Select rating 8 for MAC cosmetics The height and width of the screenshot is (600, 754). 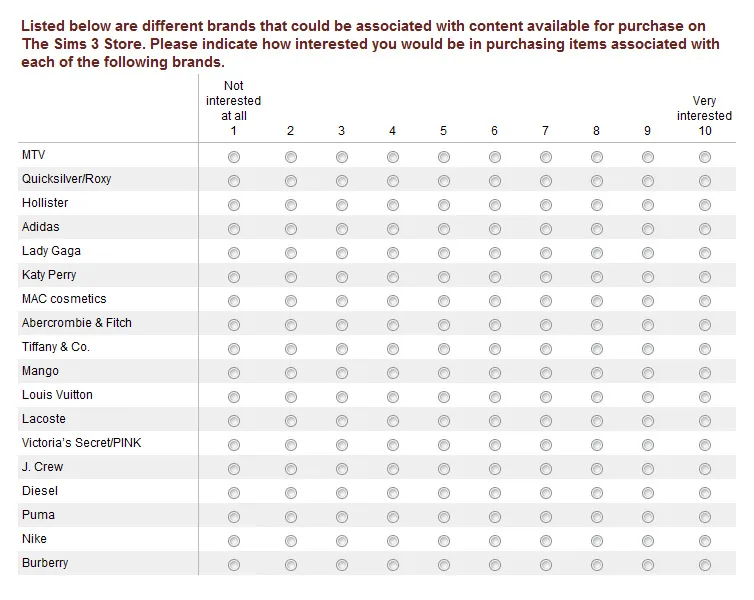tap(597, 301)
